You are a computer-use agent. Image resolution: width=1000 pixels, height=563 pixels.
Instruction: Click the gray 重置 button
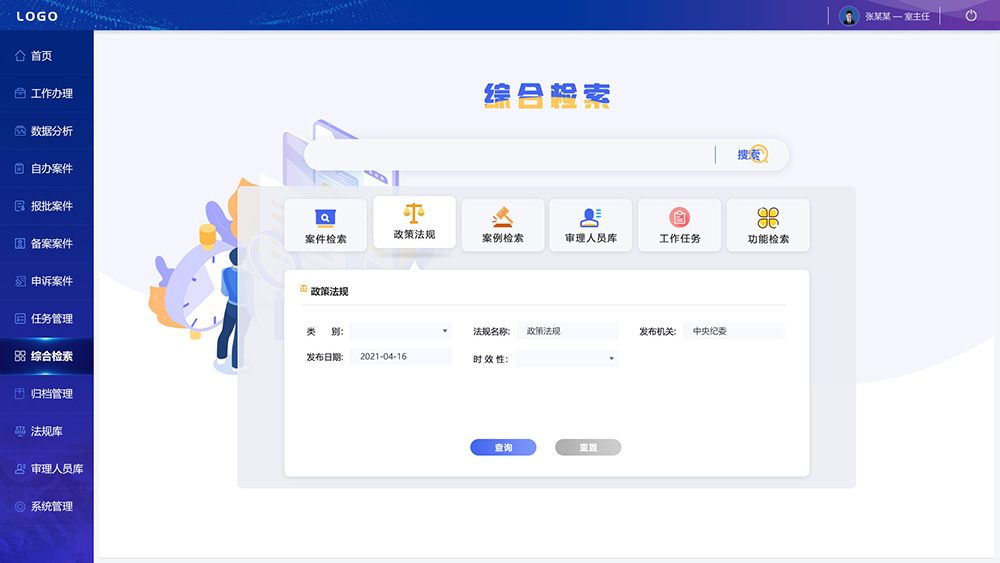click(x=588, y=447)
